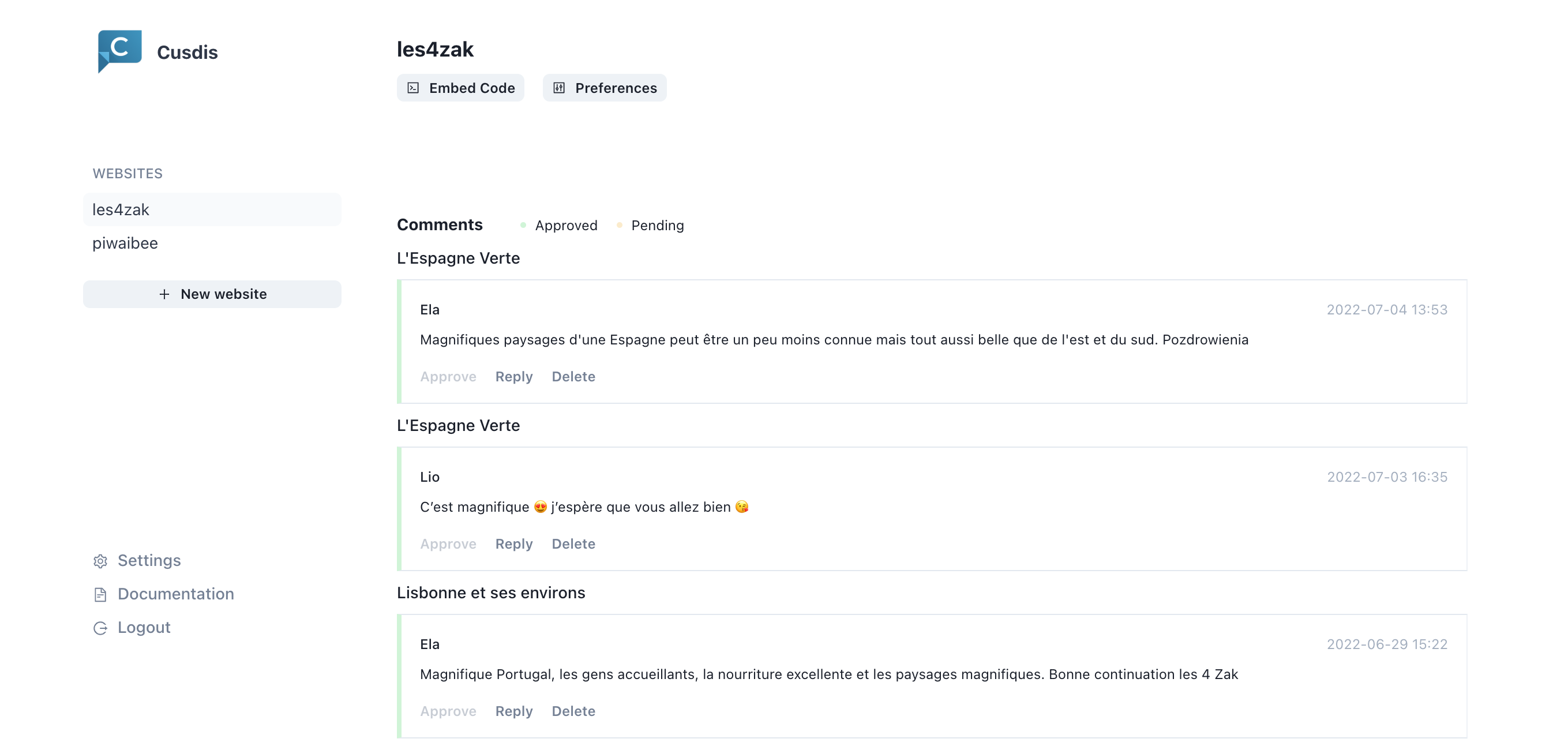Open the Embed Code button
This screenshot has height=750, width=1568.
tap(460, 88)
